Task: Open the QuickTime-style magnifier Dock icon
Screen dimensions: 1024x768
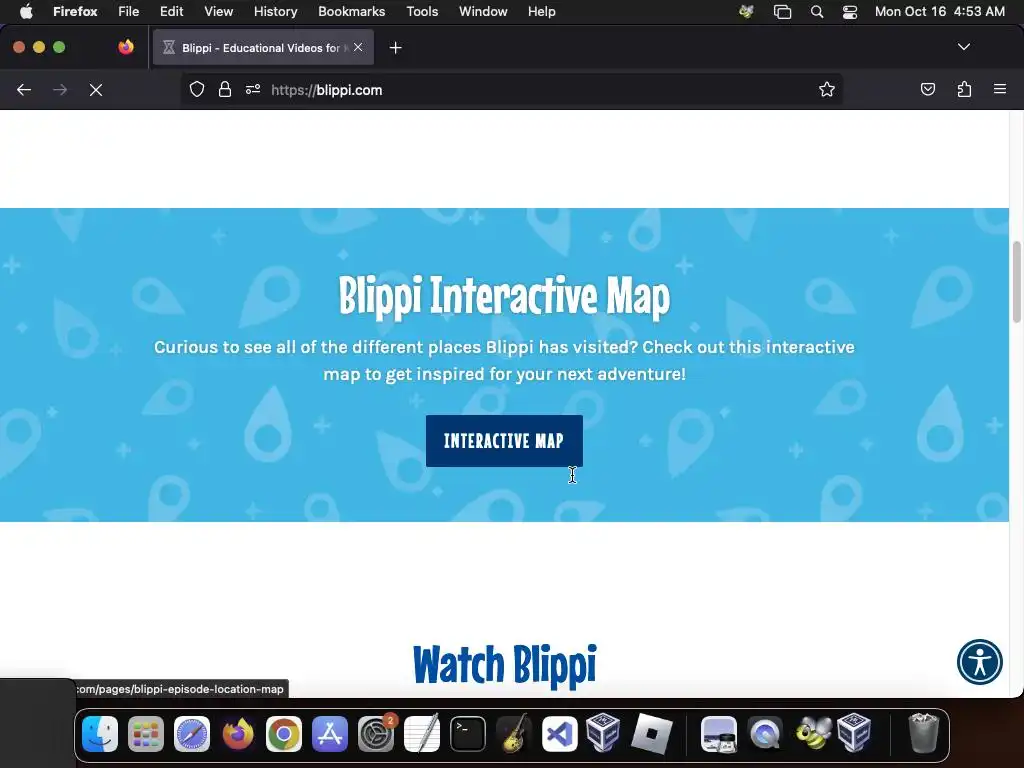Action: click(x=765, y=734)
